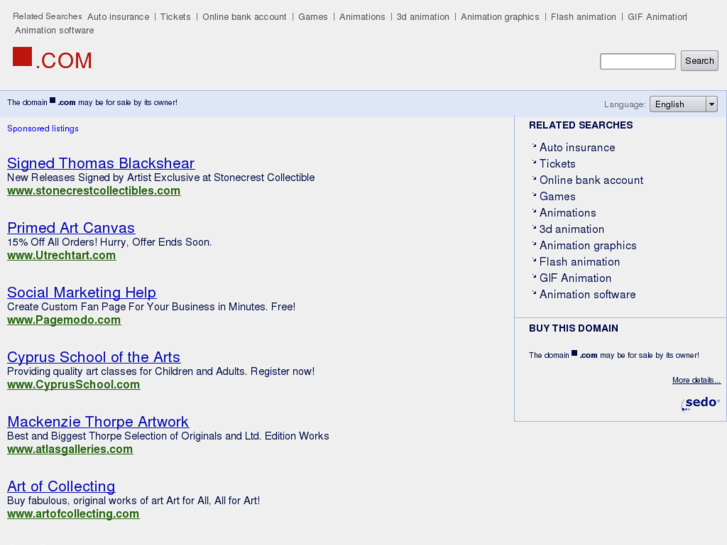The width and height of the screenshot is (727, 545).
Task: Click Buy fabulous, original works description
Action: click(134, 500)
